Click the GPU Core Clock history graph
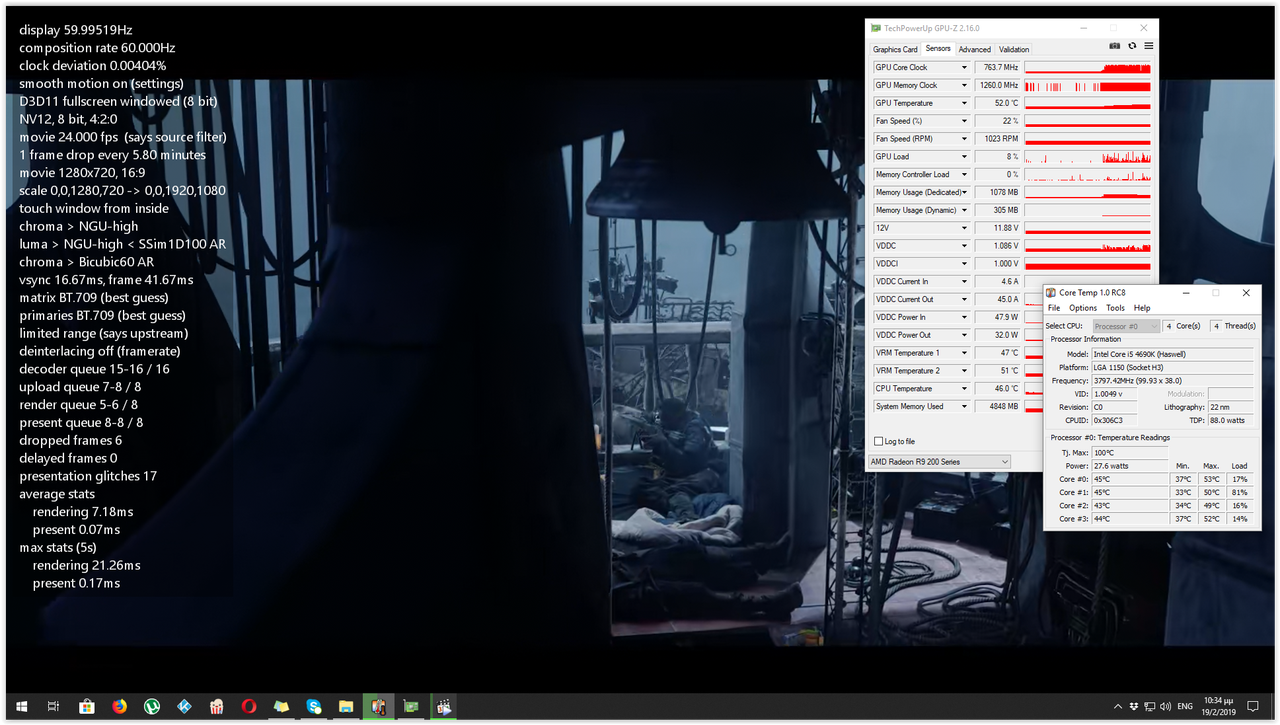 (1088, 68)
